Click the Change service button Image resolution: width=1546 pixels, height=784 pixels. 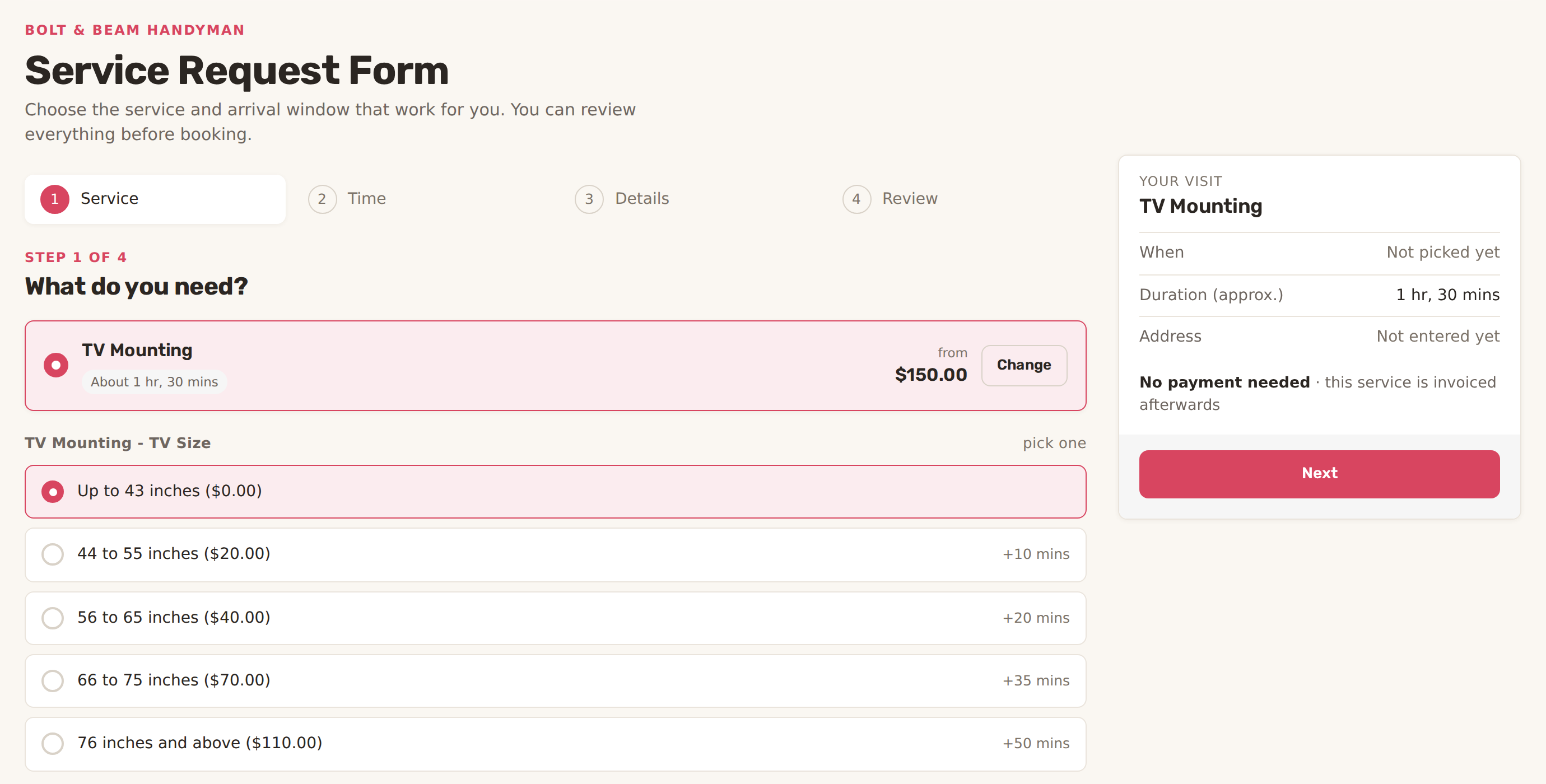tap(1024, 365)
